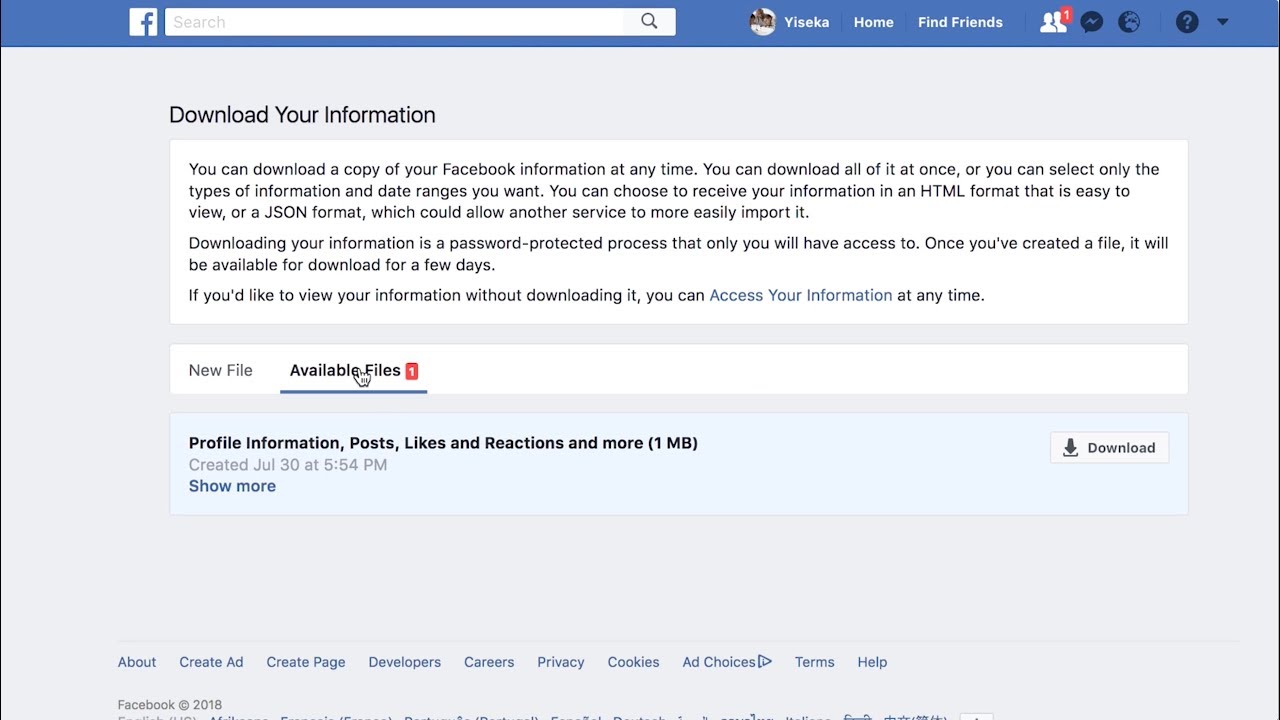
Task: Click the Created Jul 30 timestamp text
Action: (288, 465)
